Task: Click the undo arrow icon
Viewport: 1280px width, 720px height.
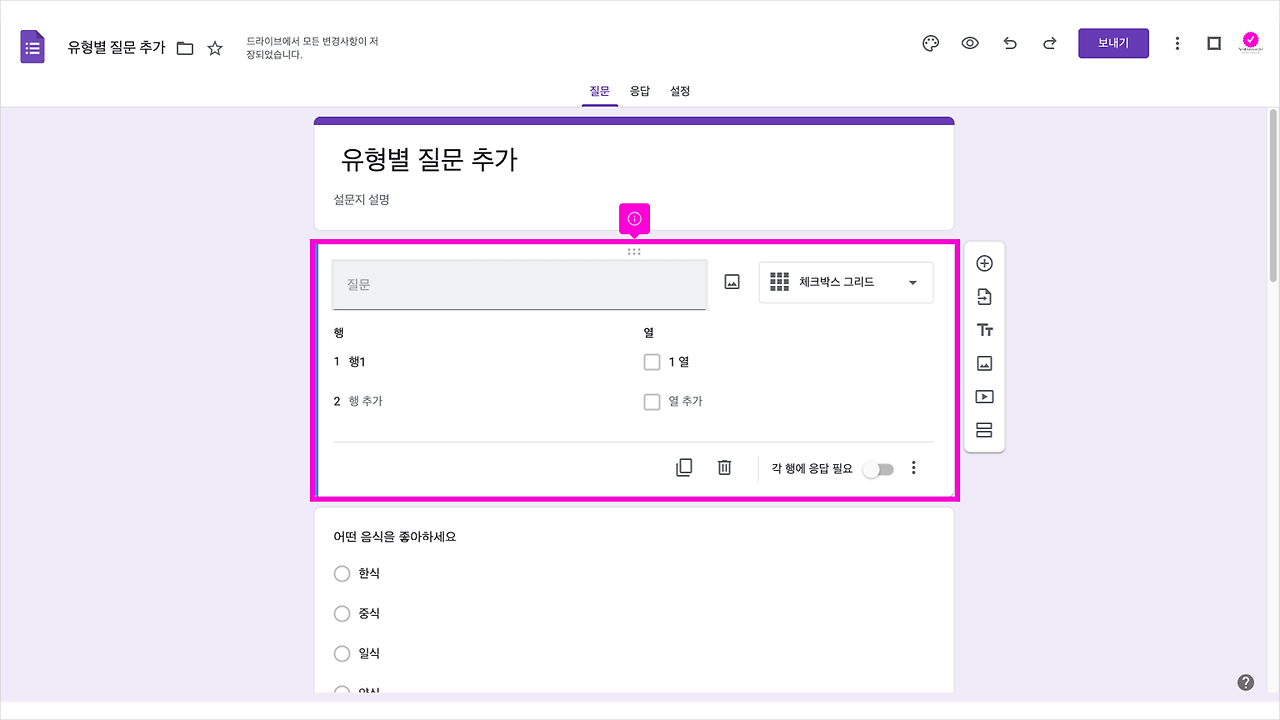Action: 1010,43
